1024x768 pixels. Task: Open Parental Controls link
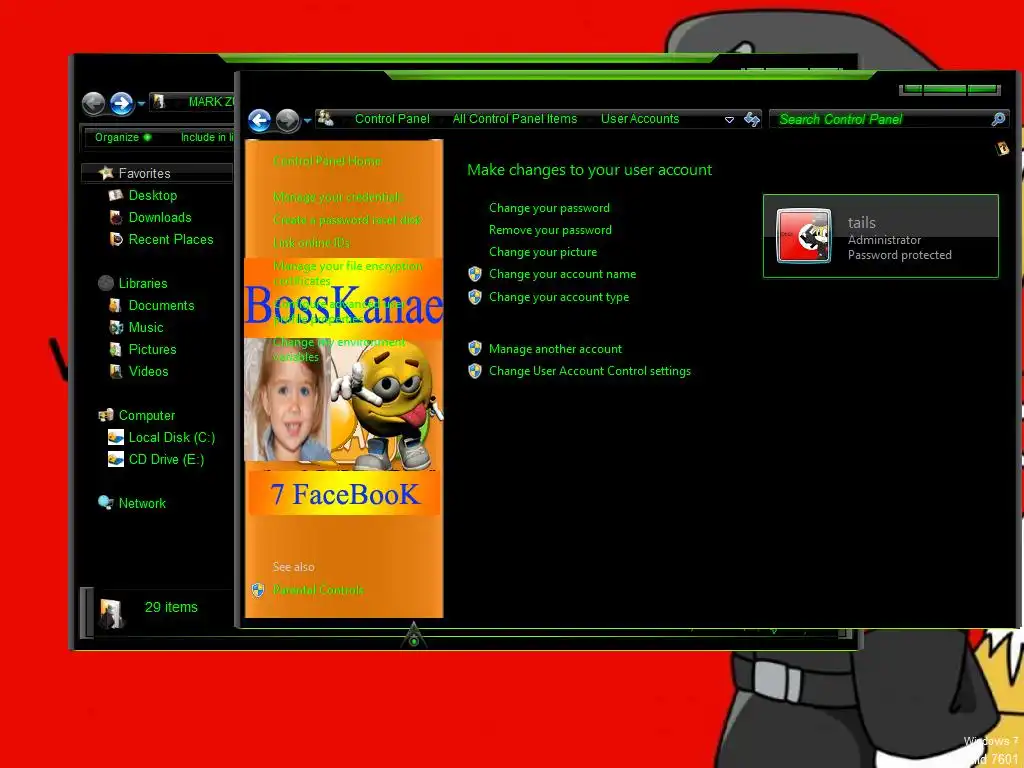pos(318,590)
